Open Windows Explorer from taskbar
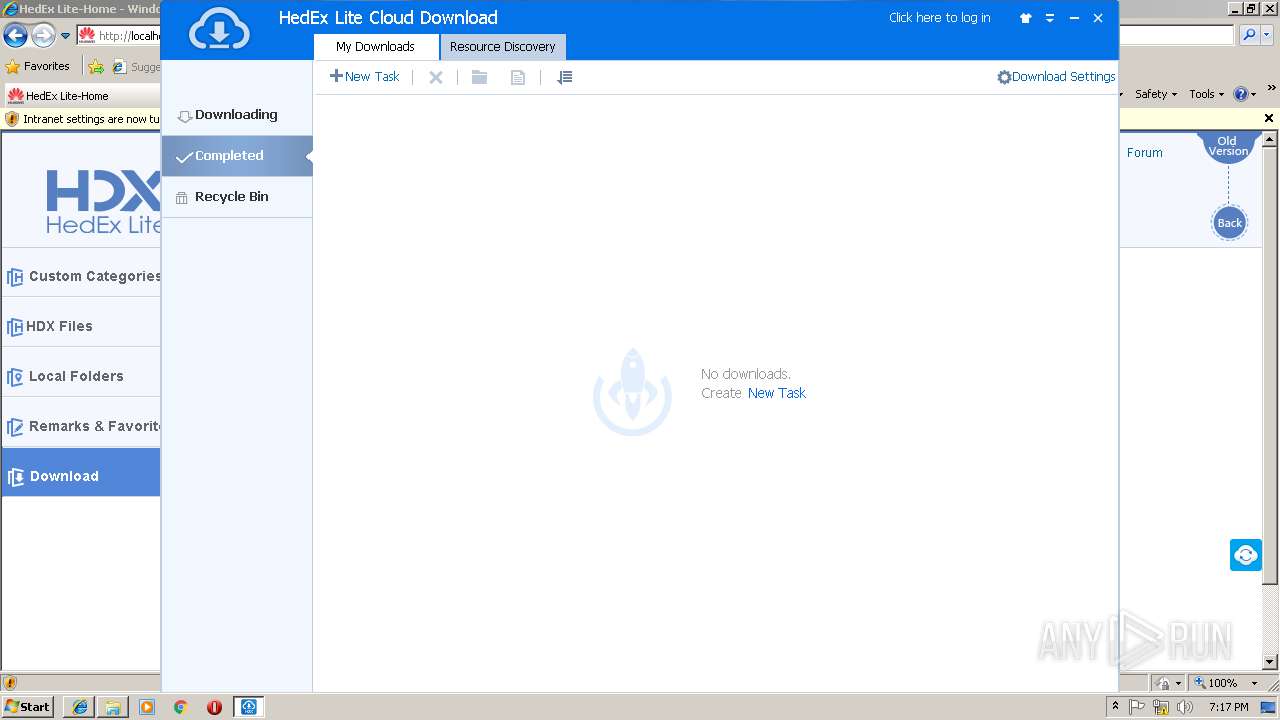Screen dimensions: 1280x720 tap(113, 707)
